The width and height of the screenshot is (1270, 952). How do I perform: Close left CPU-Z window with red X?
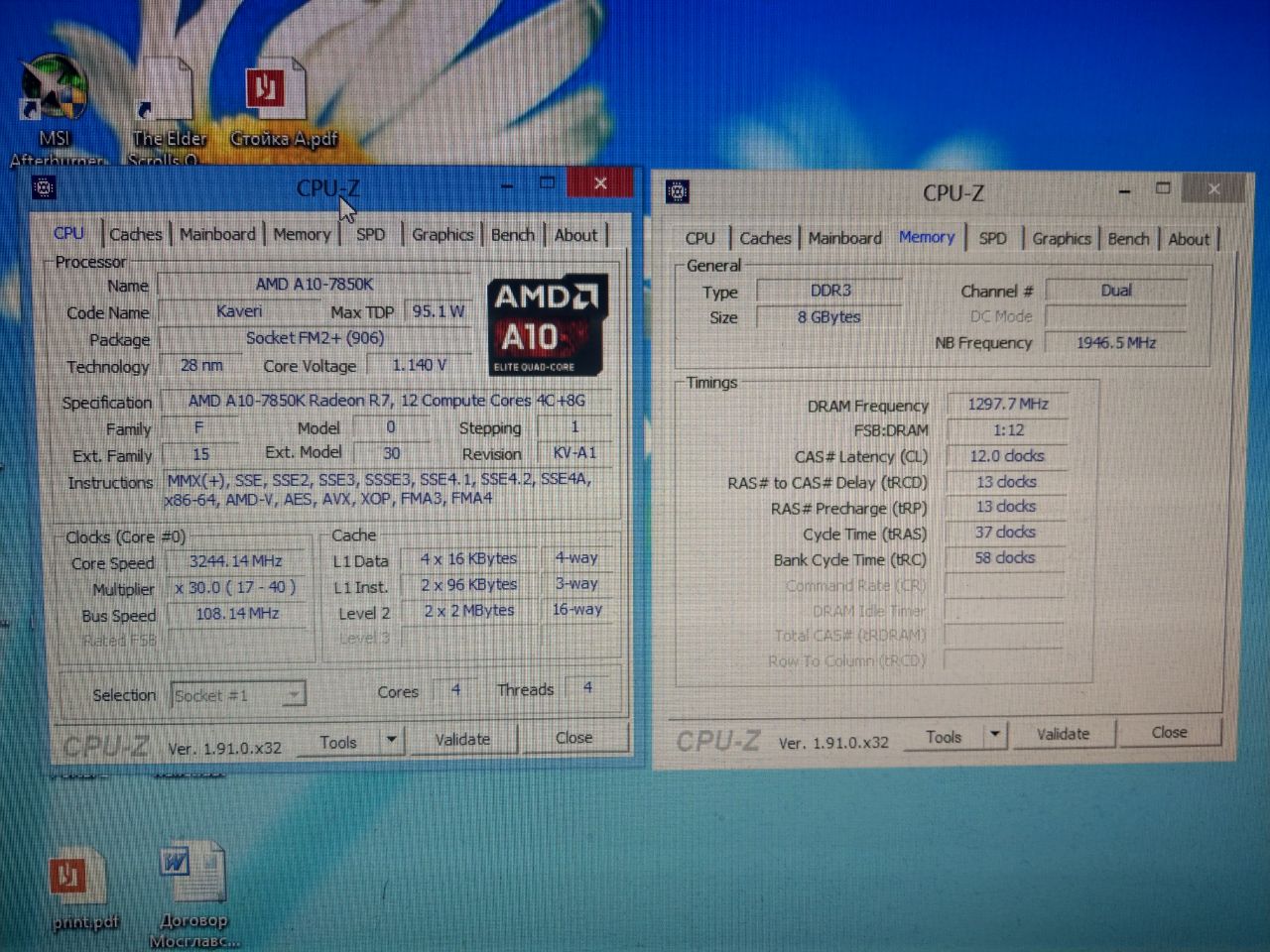point(599,182)
